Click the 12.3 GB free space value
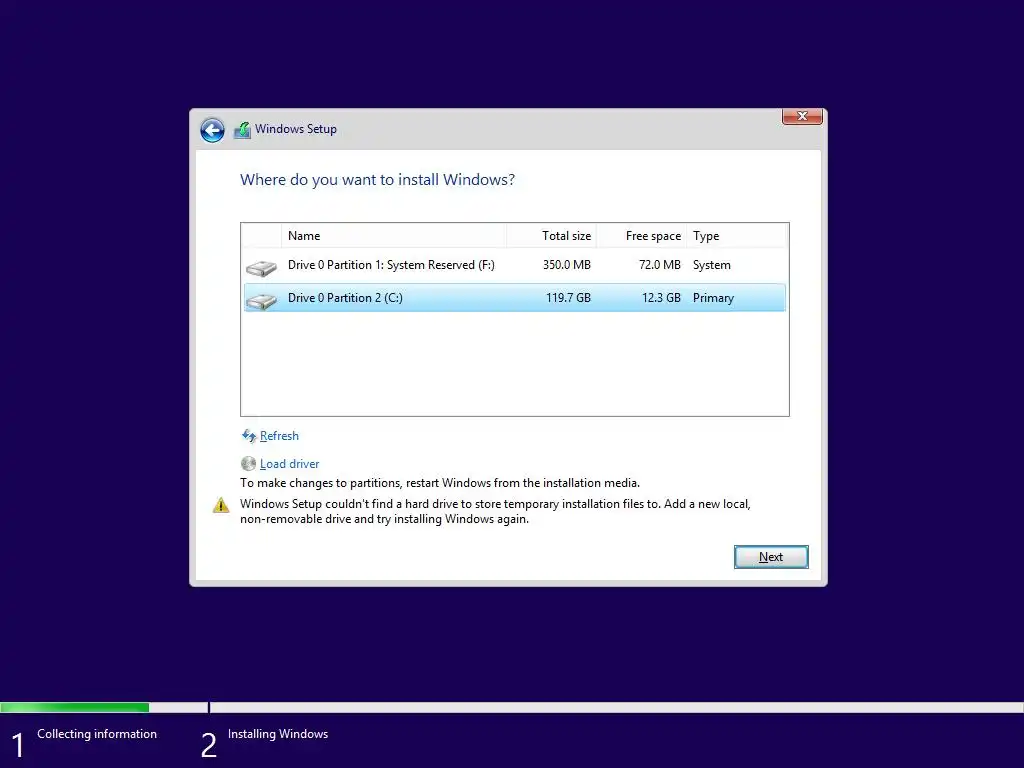 (661, 298)
